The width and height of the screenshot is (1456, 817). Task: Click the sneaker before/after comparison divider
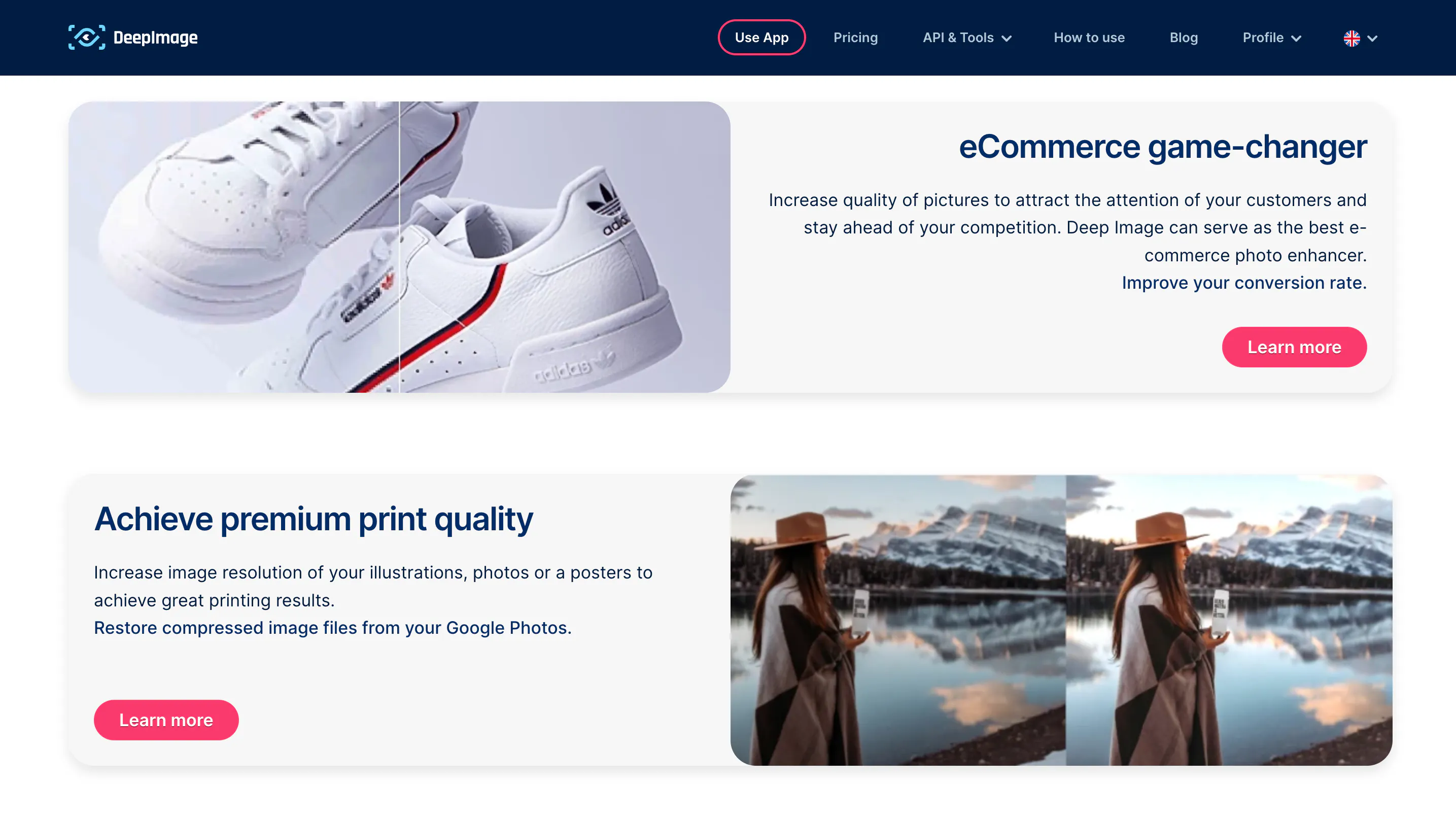pyautogui.click(x=399, y=247)
